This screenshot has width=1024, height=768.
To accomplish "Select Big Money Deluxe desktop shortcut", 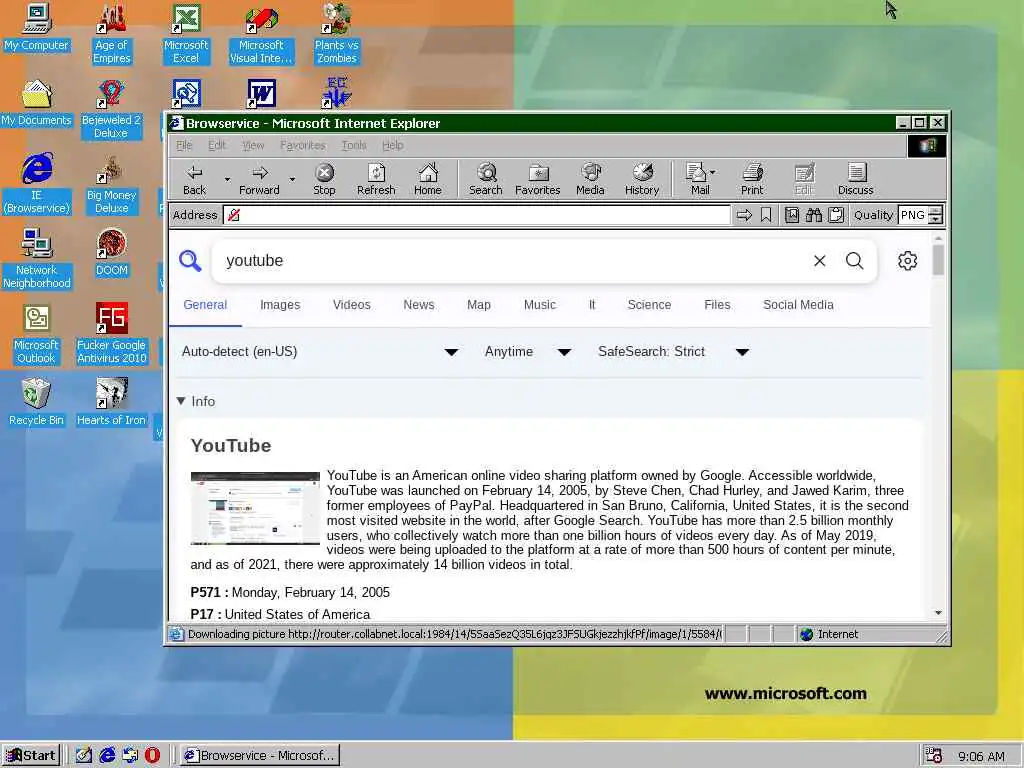I will click(112, 184).
